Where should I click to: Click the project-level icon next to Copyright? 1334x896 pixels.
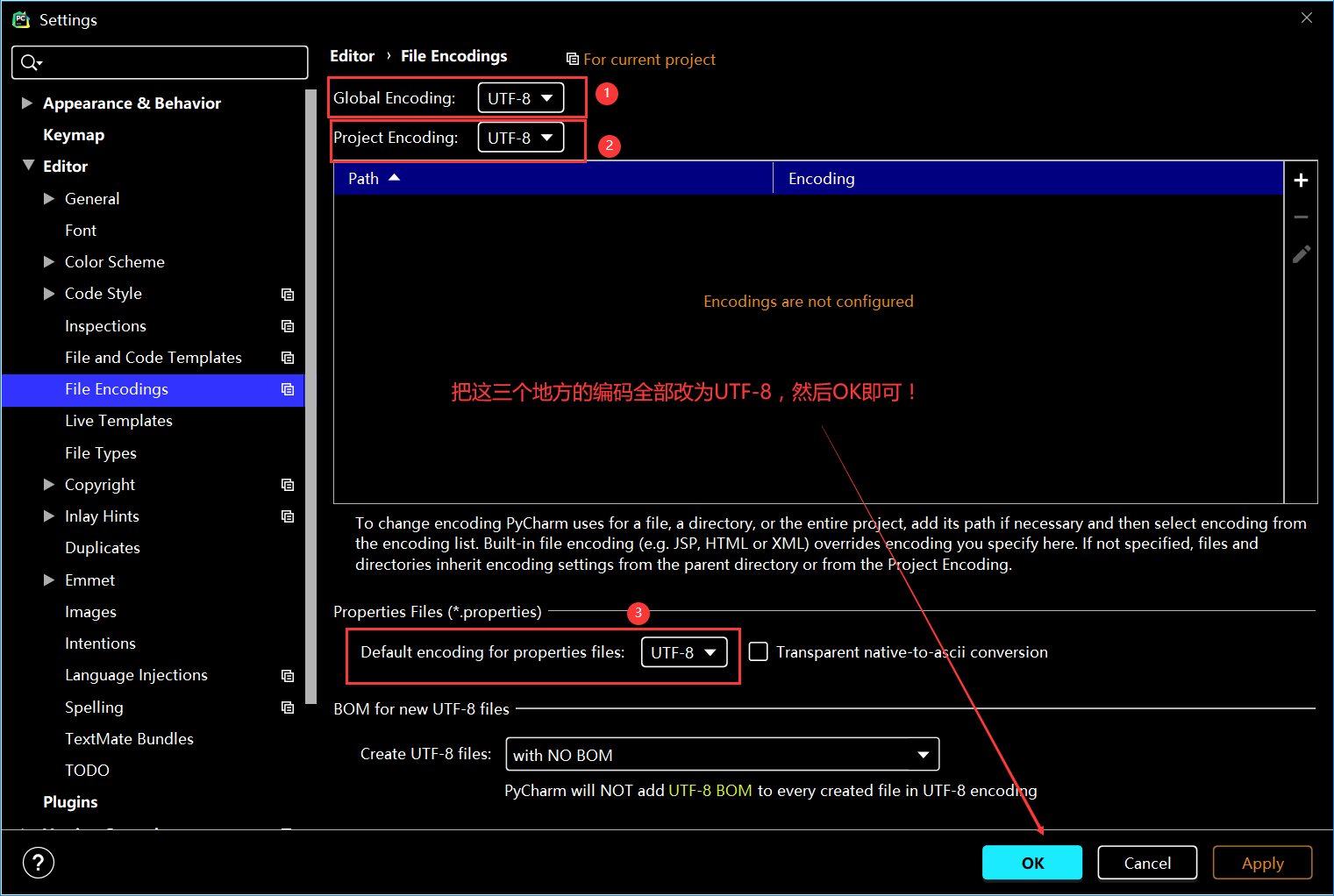tap(287, 485)
